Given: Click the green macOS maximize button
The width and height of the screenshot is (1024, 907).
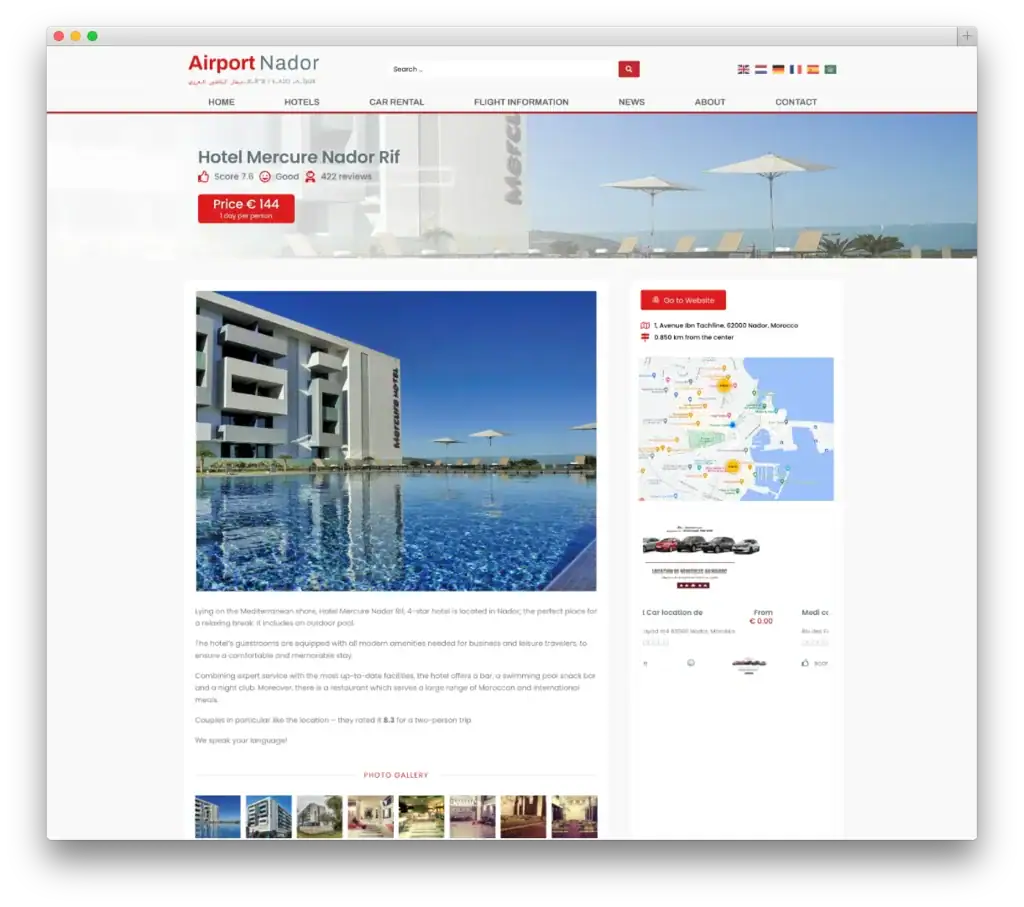Looking at the screenshot, I should point(93,36).
